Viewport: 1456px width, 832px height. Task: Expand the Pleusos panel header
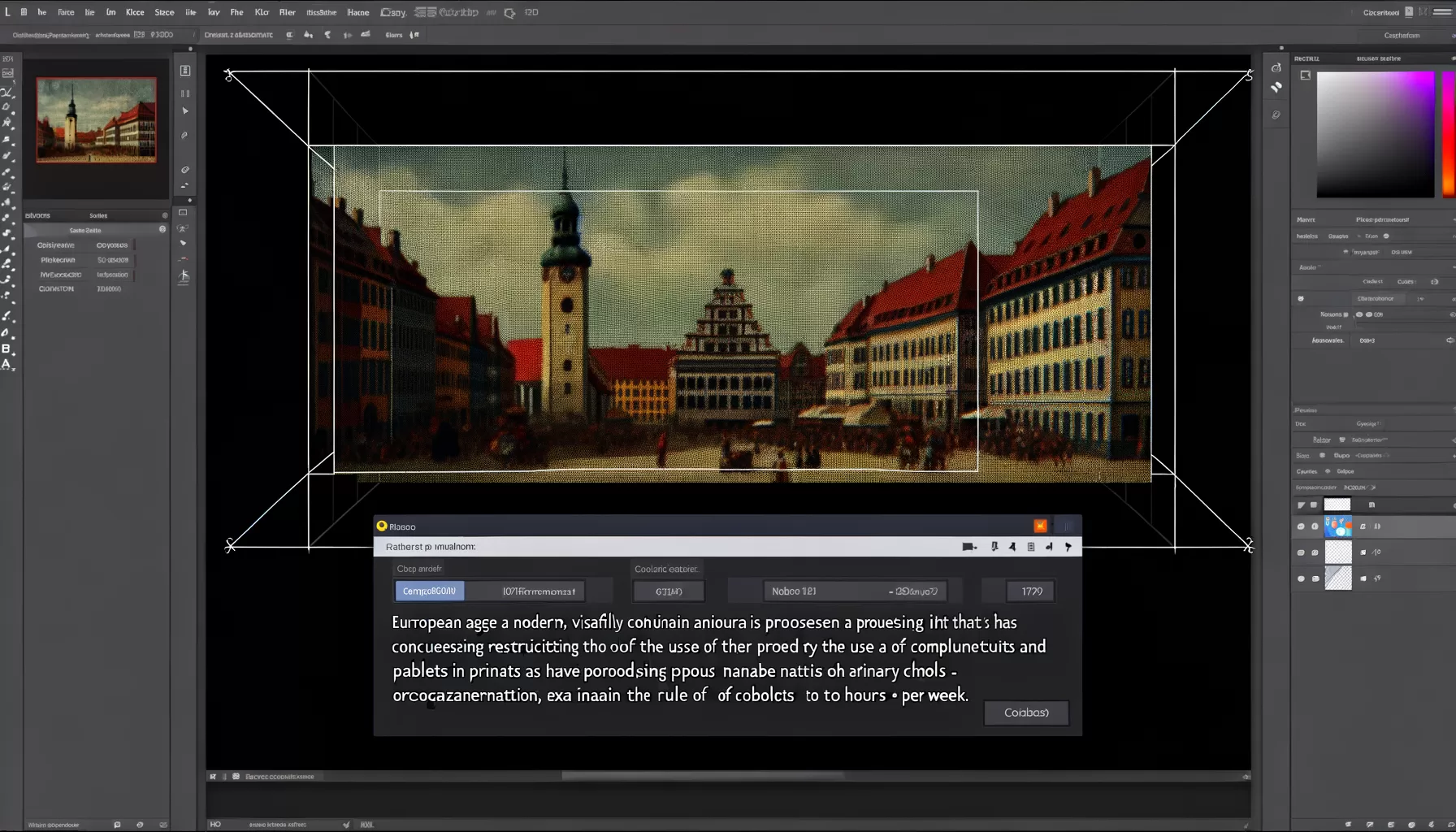(x=1306, y=410)
